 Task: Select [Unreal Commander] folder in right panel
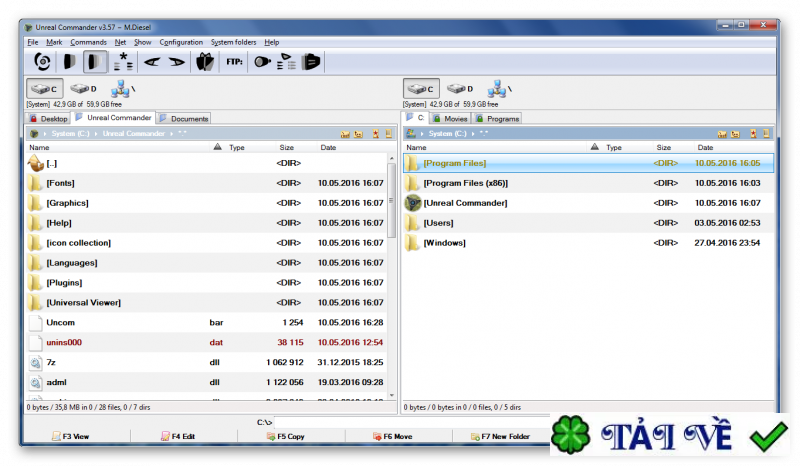pos(588,203)
